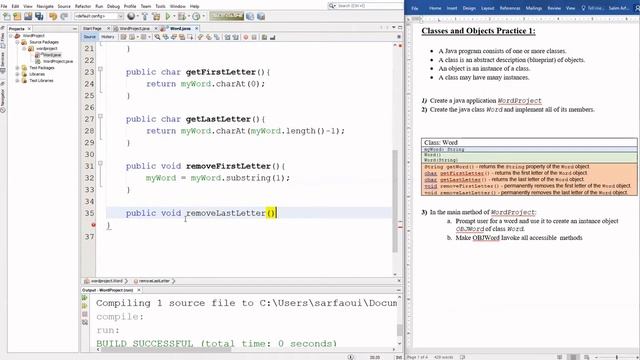Open the Tools menu in NetBeans
Viewport: 640px width, 360px height.
[x=160, y=6]
